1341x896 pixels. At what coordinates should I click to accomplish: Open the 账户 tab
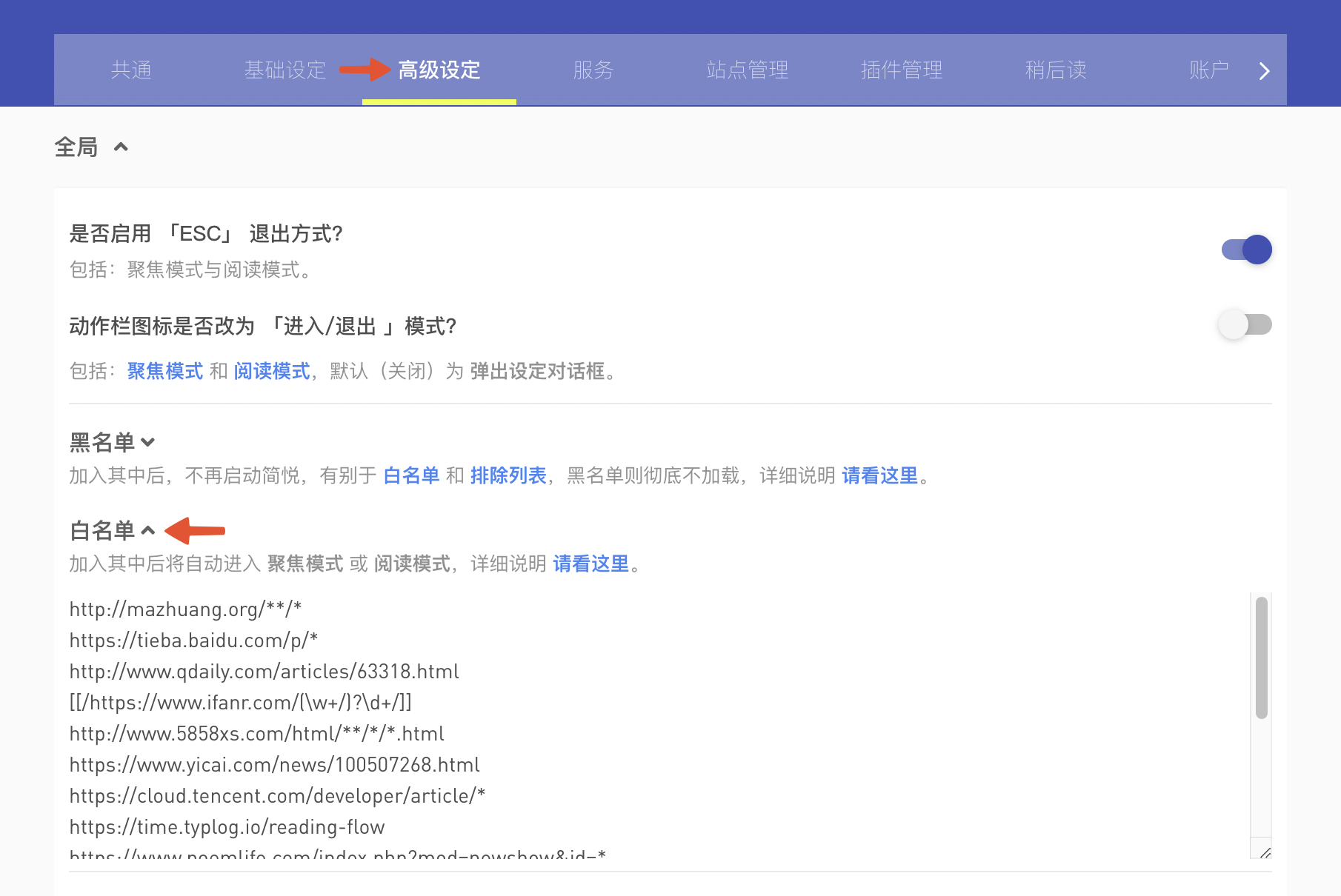tap(1208, 70)
